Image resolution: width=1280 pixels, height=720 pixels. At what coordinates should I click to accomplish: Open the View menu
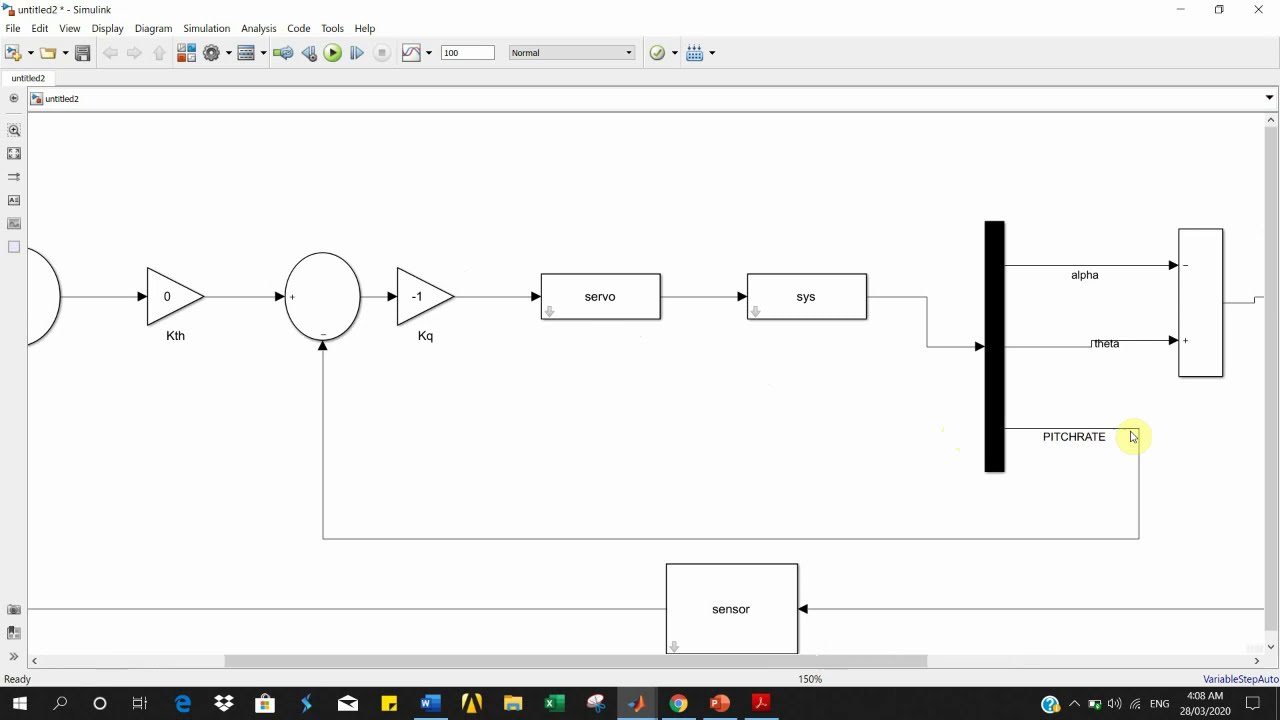coord(70,28)
